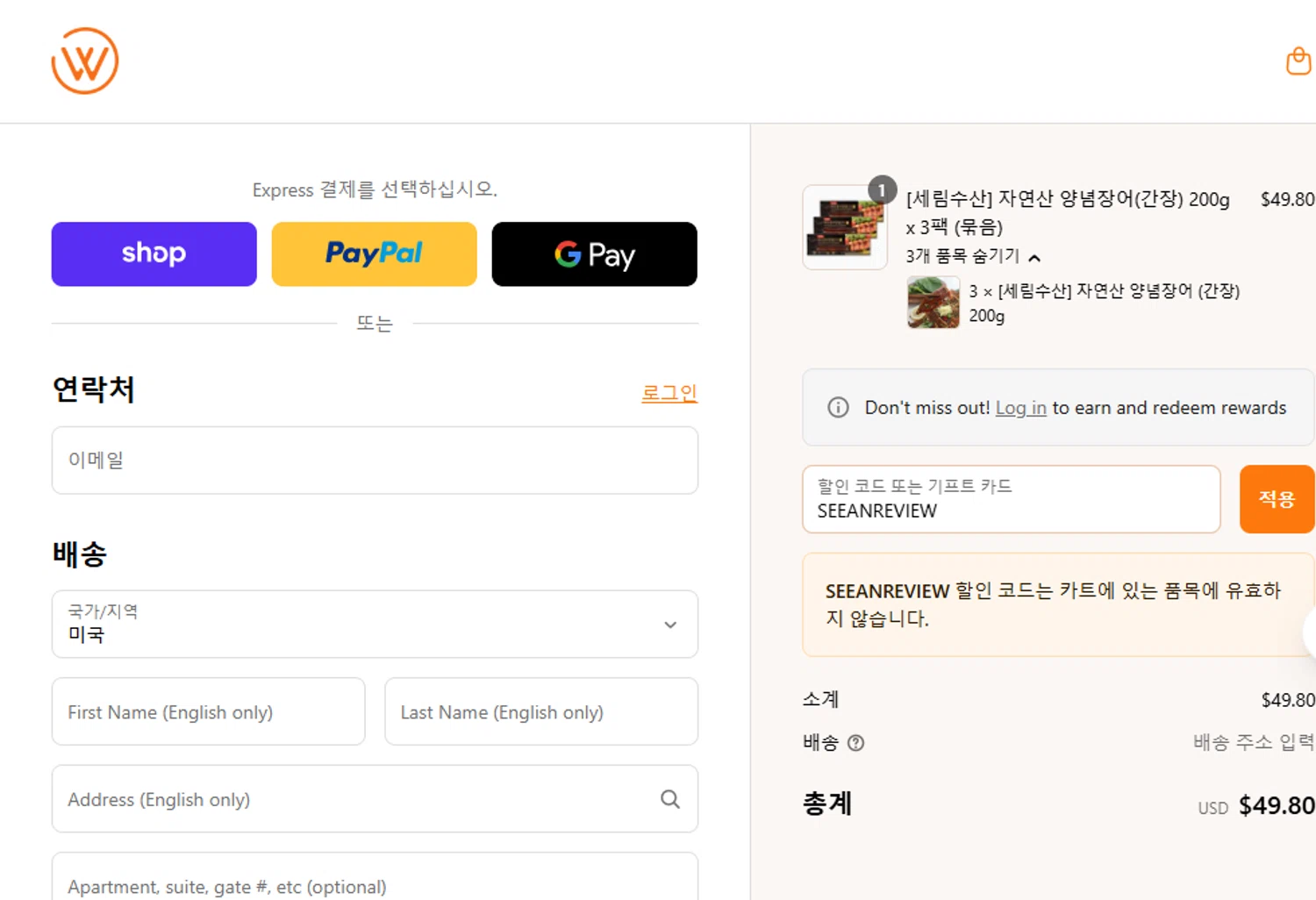Image resolution: width=1316 pixels, height=900 pixels.
Task: Click the SEEANREVIEW invalid code error message
Action: [x=1057, y=604]
